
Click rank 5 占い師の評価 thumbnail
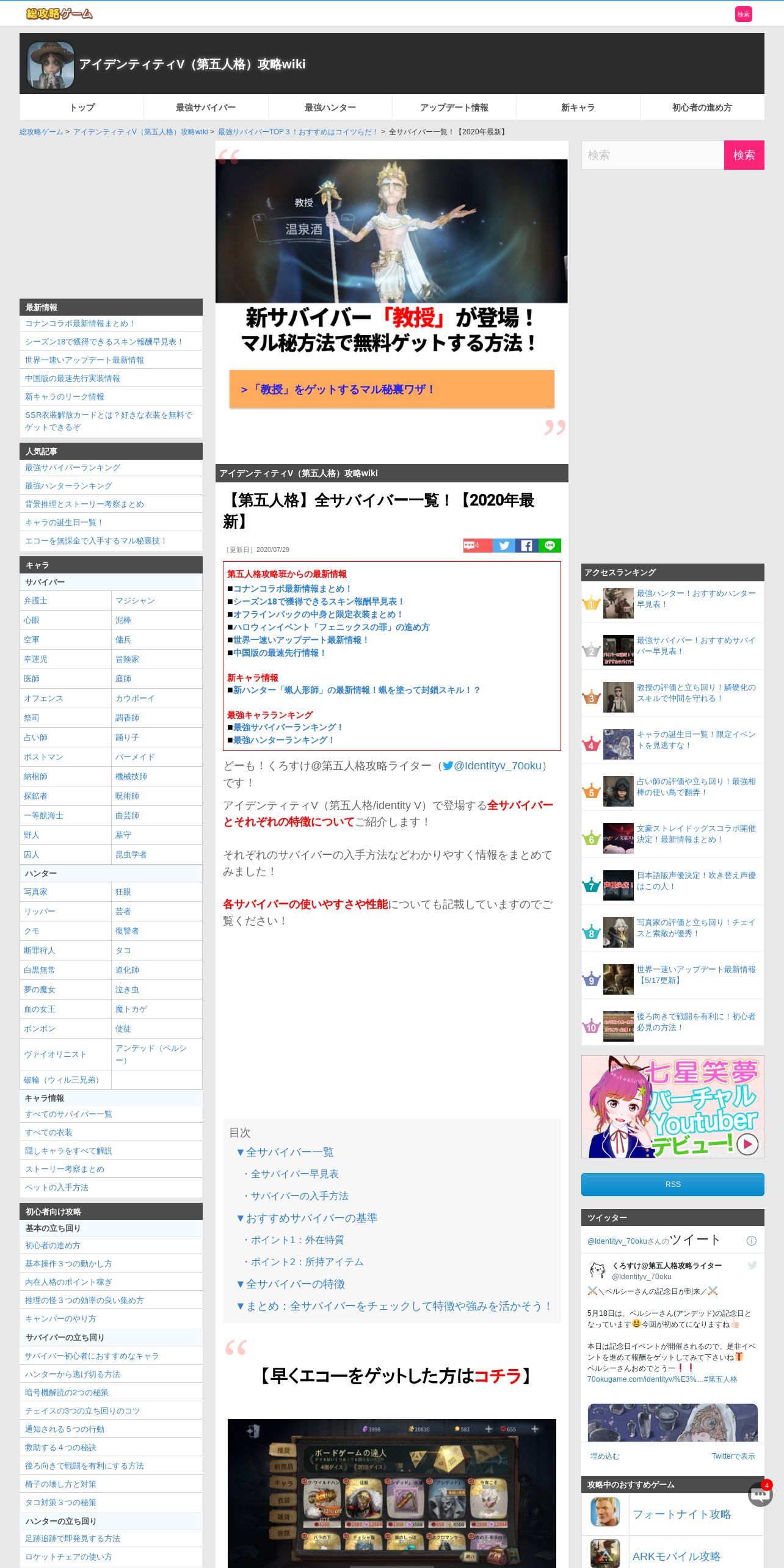(619, 791)
